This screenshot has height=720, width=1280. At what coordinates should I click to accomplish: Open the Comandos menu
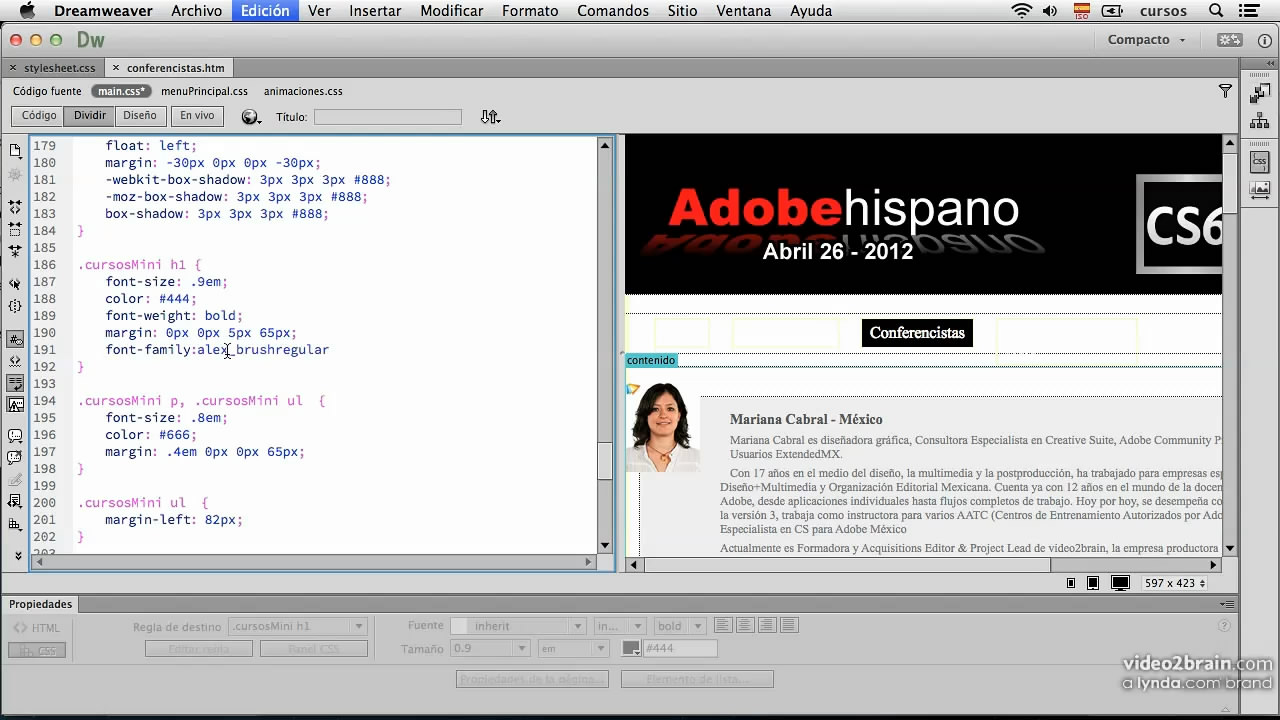(613, 11)
